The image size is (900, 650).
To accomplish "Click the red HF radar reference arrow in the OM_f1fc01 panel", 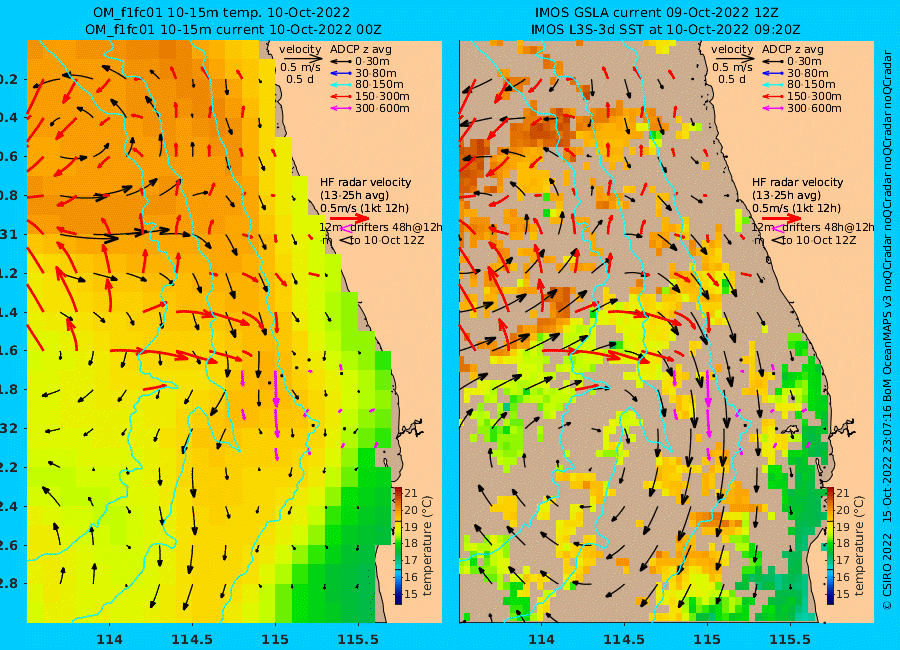I will [350, 218].
